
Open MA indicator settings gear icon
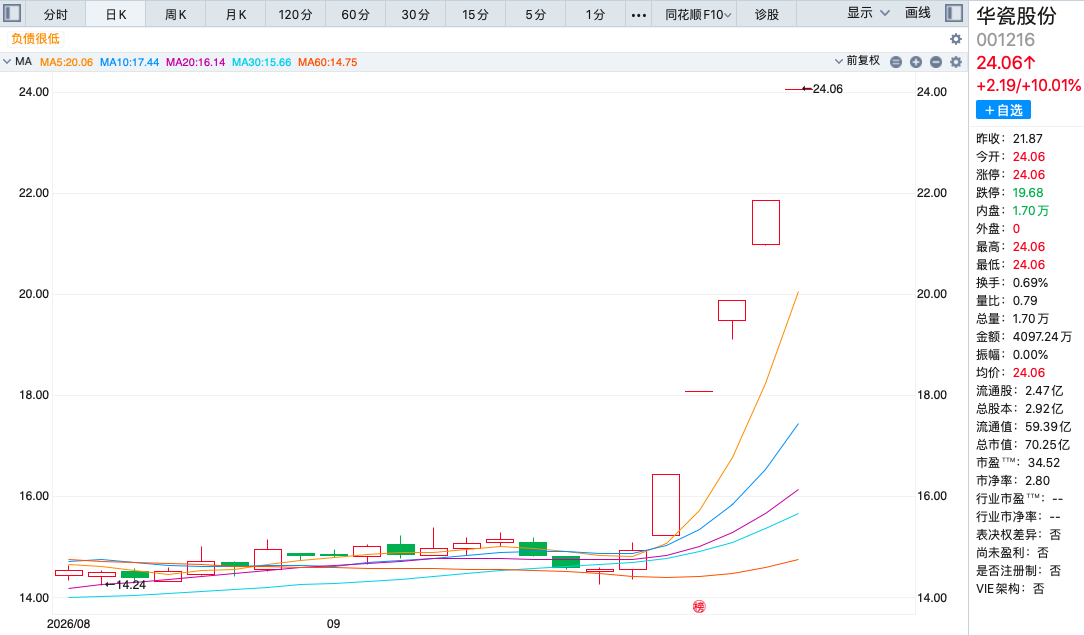(x=955, y=62)
